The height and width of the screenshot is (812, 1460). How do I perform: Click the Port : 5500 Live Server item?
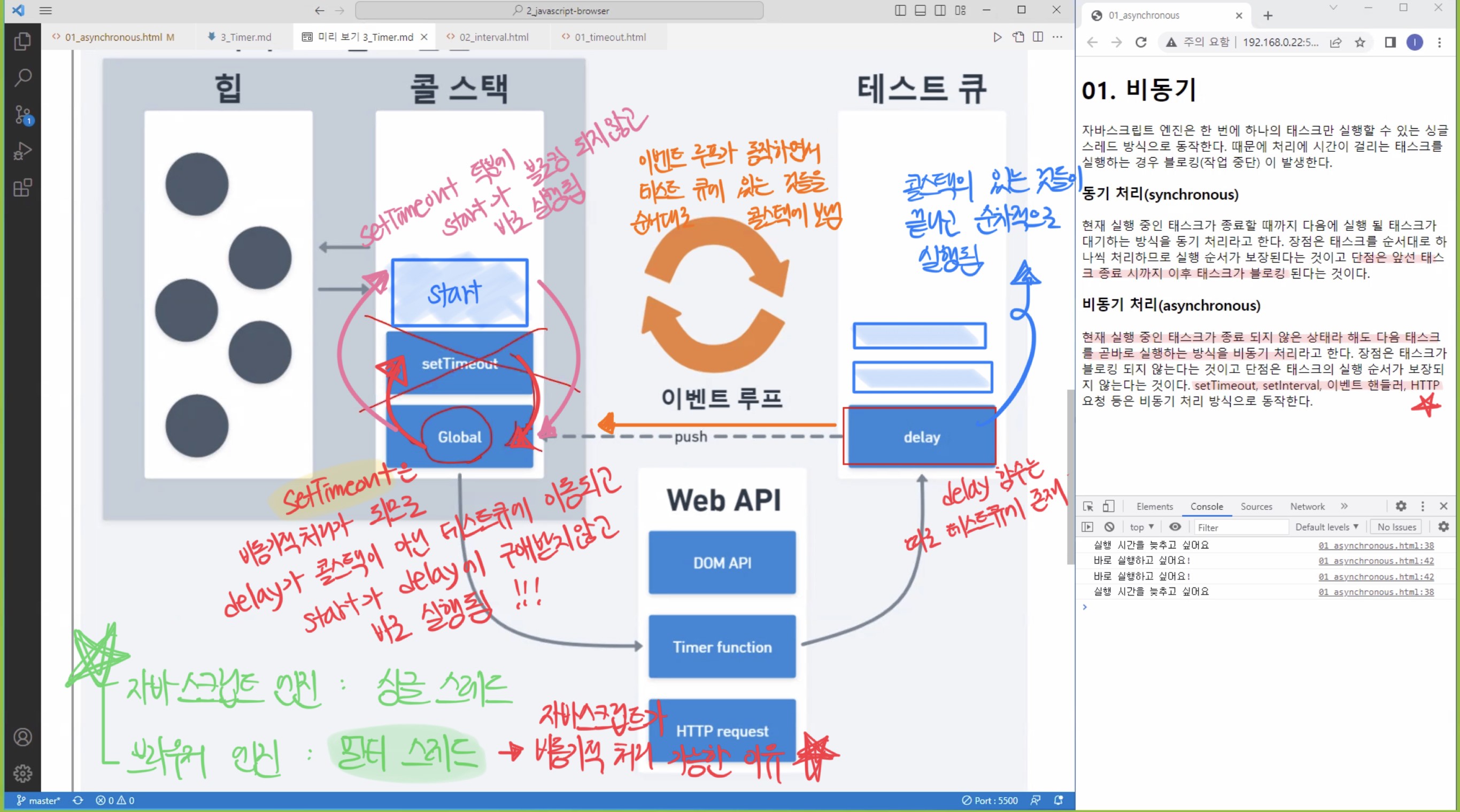[990, 800]
